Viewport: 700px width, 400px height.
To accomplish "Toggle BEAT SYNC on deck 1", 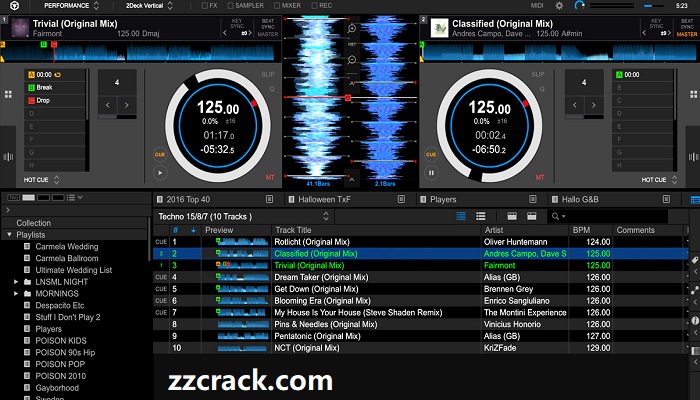I will click(268, 24).
